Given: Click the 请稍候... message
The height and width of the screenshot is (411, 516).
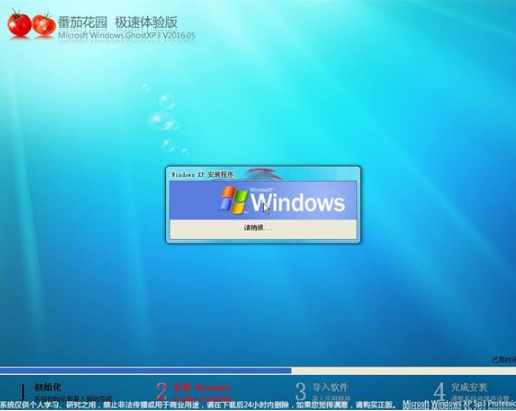Looking at the screenshot, I should [x=258, y=228].
